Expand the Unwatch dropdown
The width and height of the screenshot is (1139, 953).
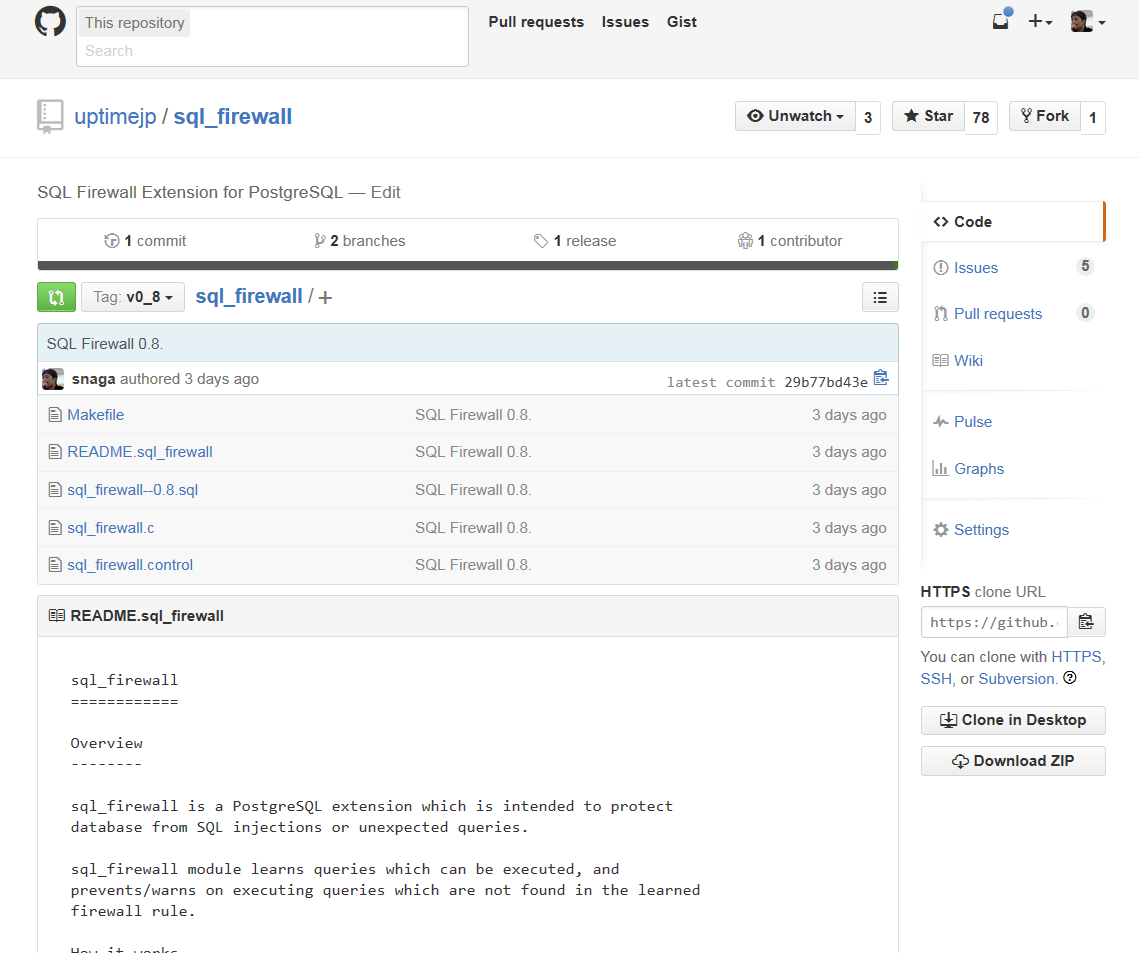pos(795,116)
